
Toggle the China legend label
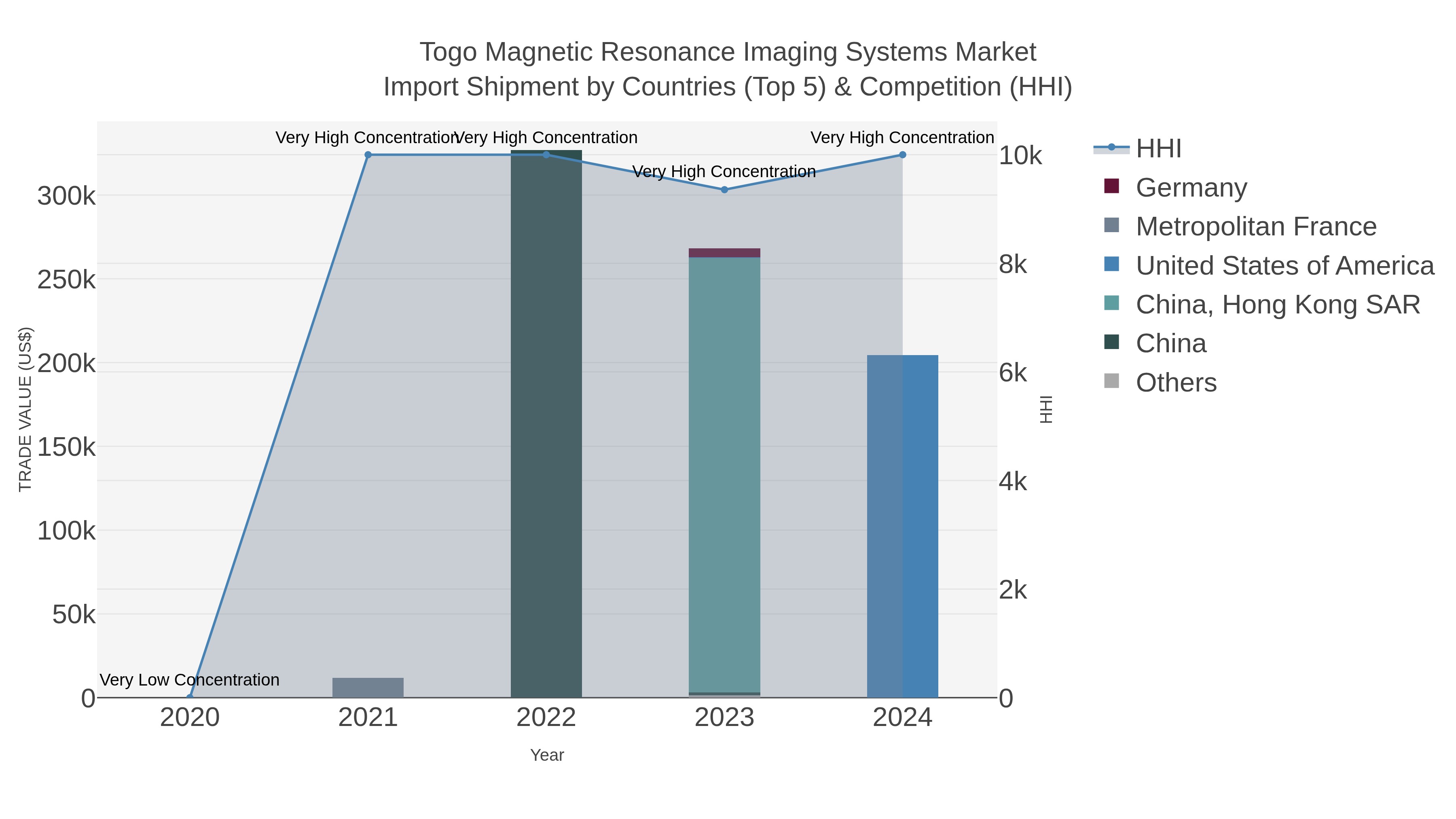[1171, 343]
